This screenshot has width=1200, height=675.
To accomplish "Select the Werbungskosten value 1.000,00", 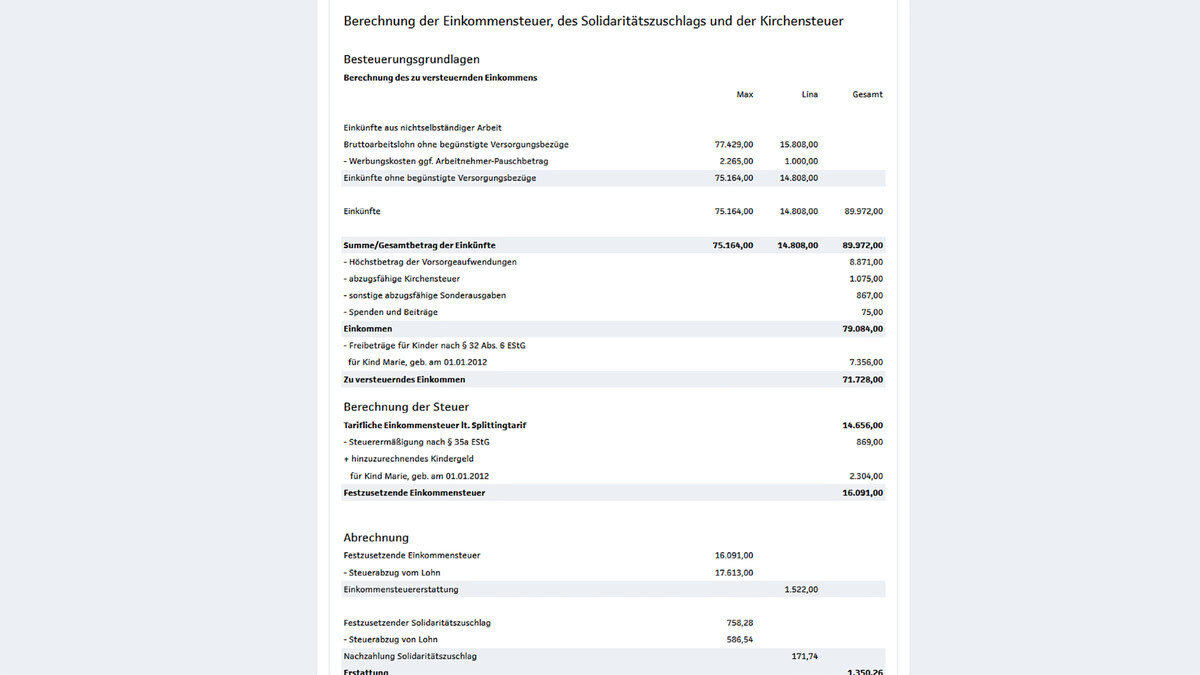I will tap(801, 161).
